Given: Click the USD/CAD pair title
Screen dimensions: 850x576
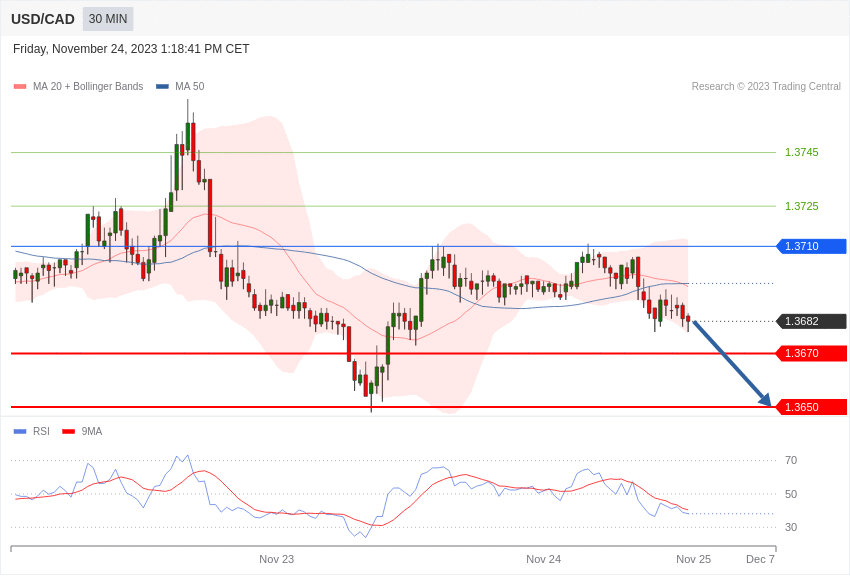Looking at the screenshot, I should coord(43,19).
